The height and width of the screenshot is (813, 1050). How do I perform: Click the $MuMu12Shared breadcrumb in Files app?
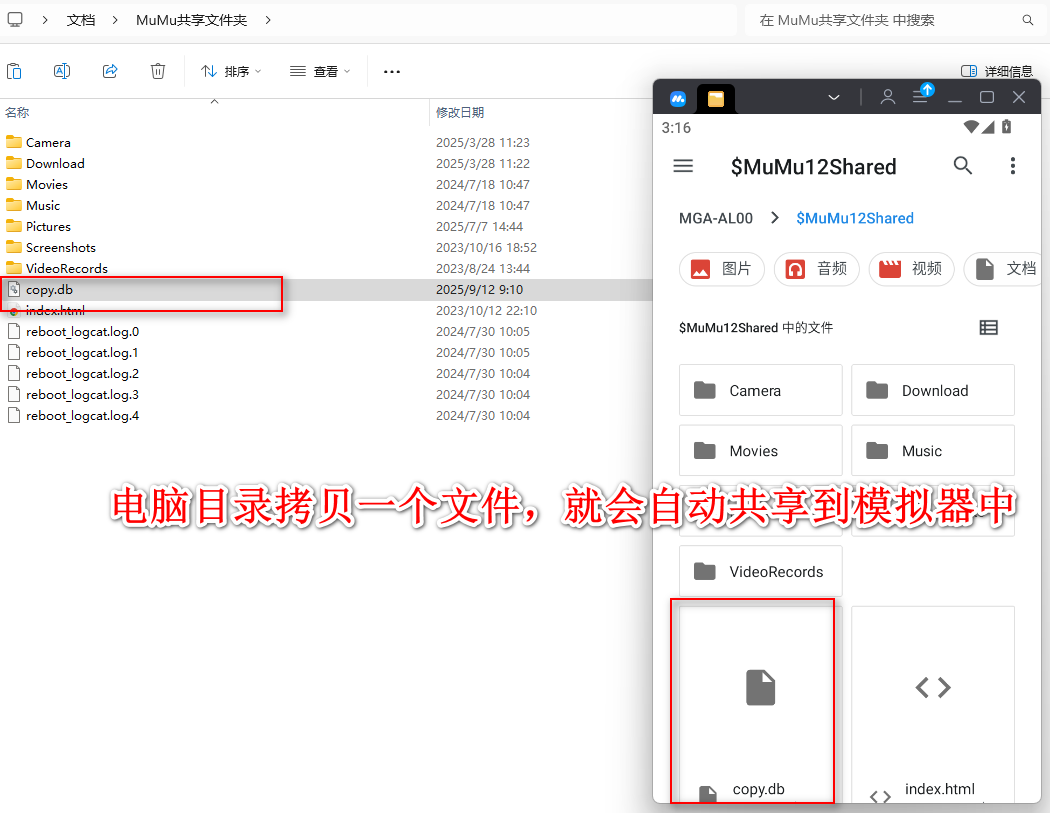[855, 218]
